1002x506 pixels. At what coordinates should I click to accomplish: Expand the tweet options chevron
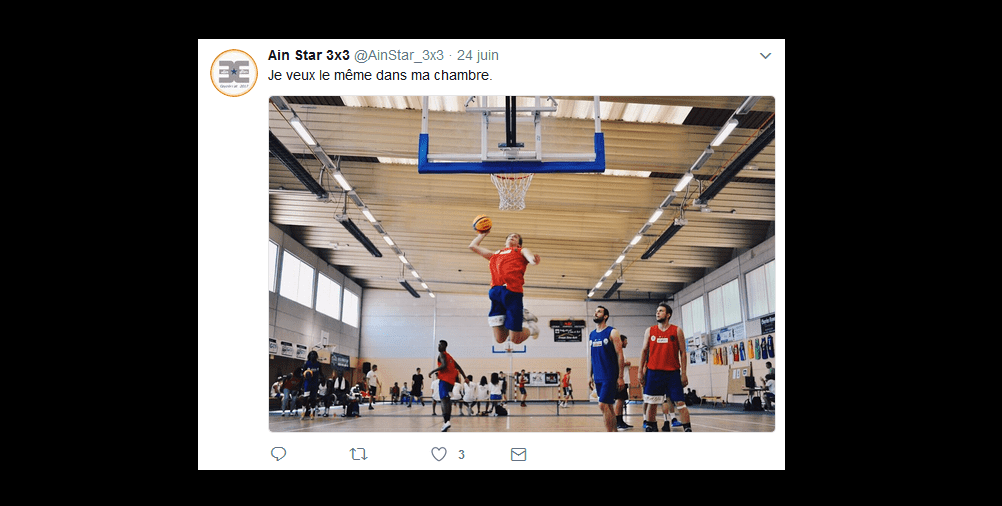[x=765, y=56]
